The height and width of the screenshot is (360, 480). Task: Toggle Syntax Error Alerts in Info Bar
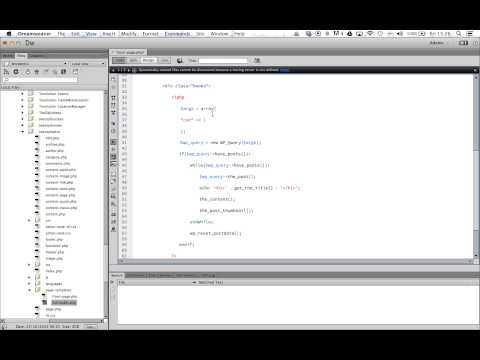click(114, 164)
